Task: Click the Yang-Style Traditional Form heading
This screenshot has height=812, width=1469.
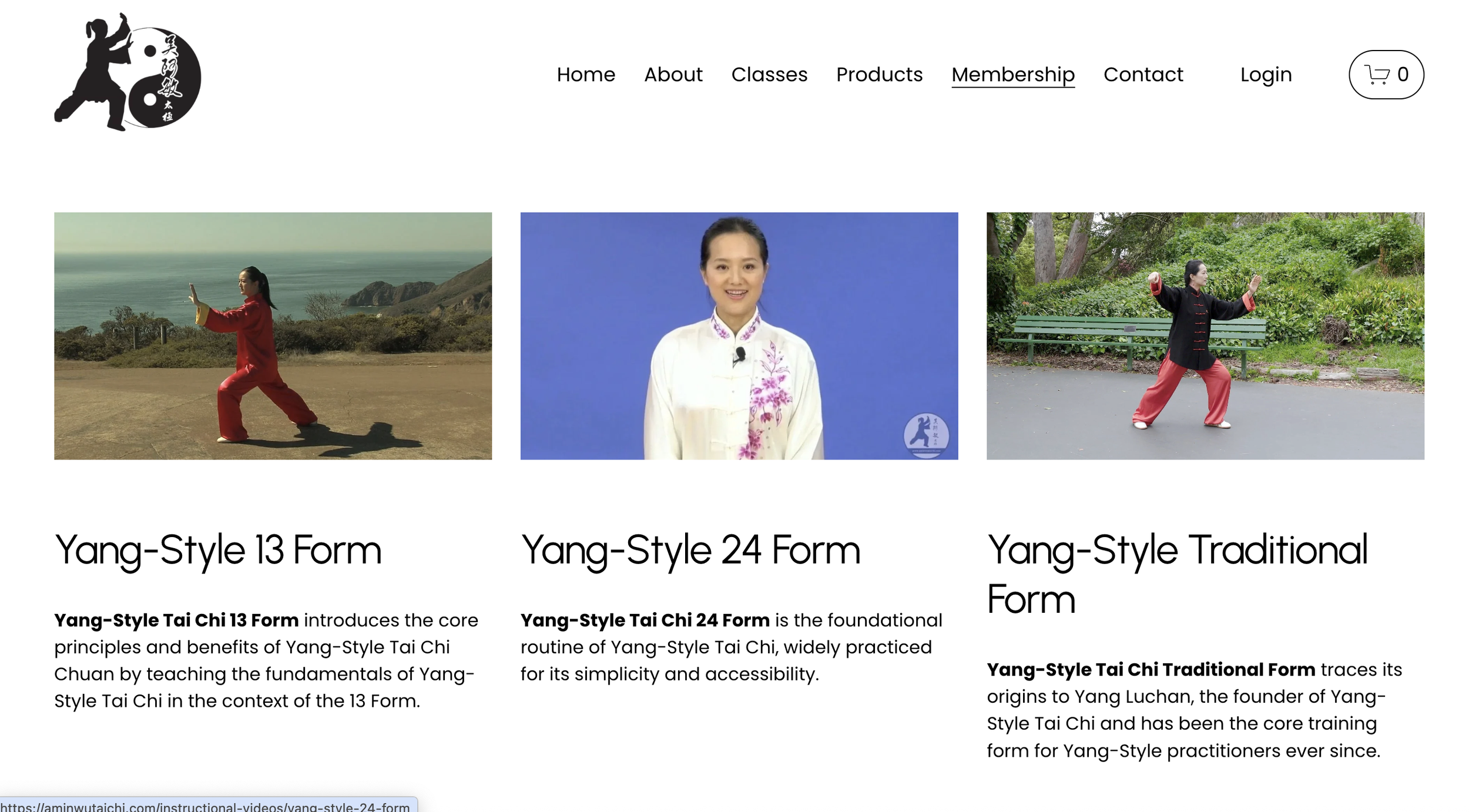Action: click(1177, 573)
